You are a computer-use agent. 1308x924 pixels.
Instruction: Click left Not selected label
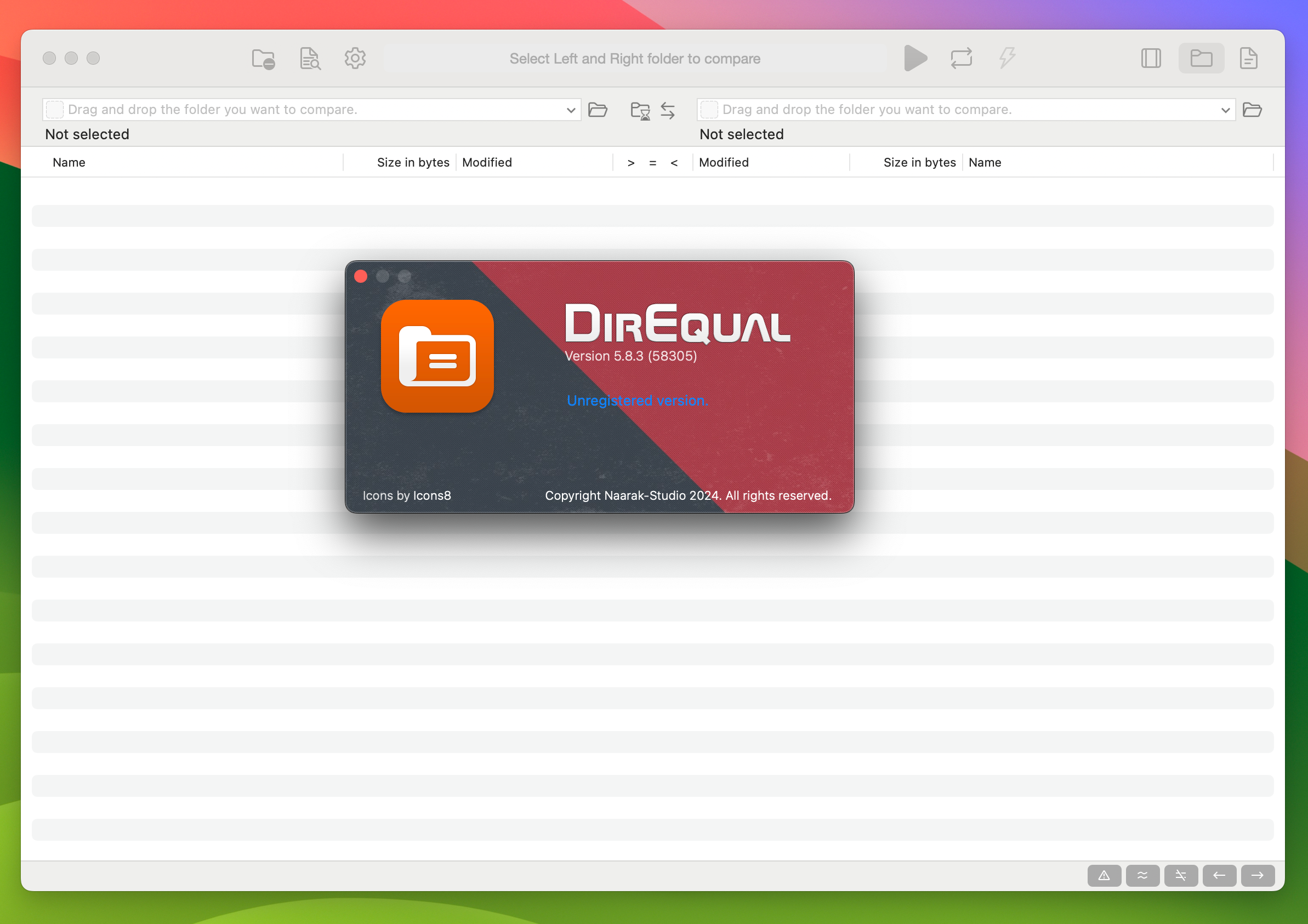[x=87, y=134]
